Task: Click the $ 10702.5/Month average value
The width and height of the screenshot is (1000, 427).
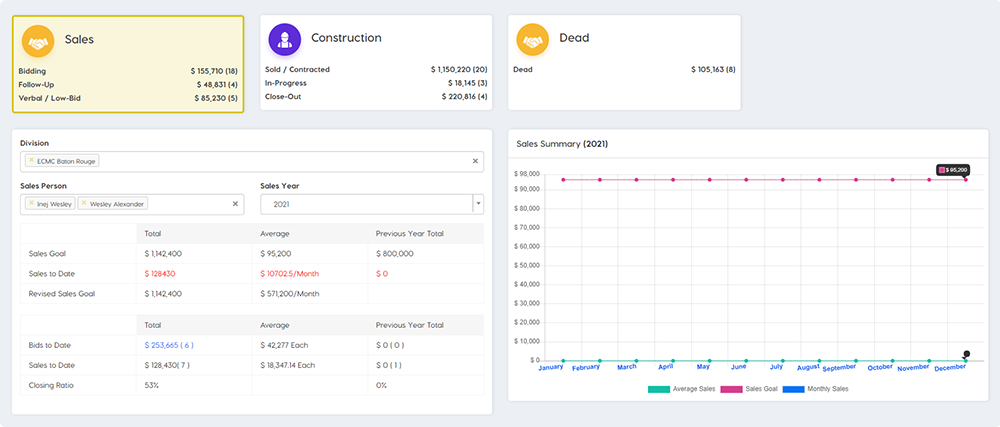Action: tap(290, 274)
